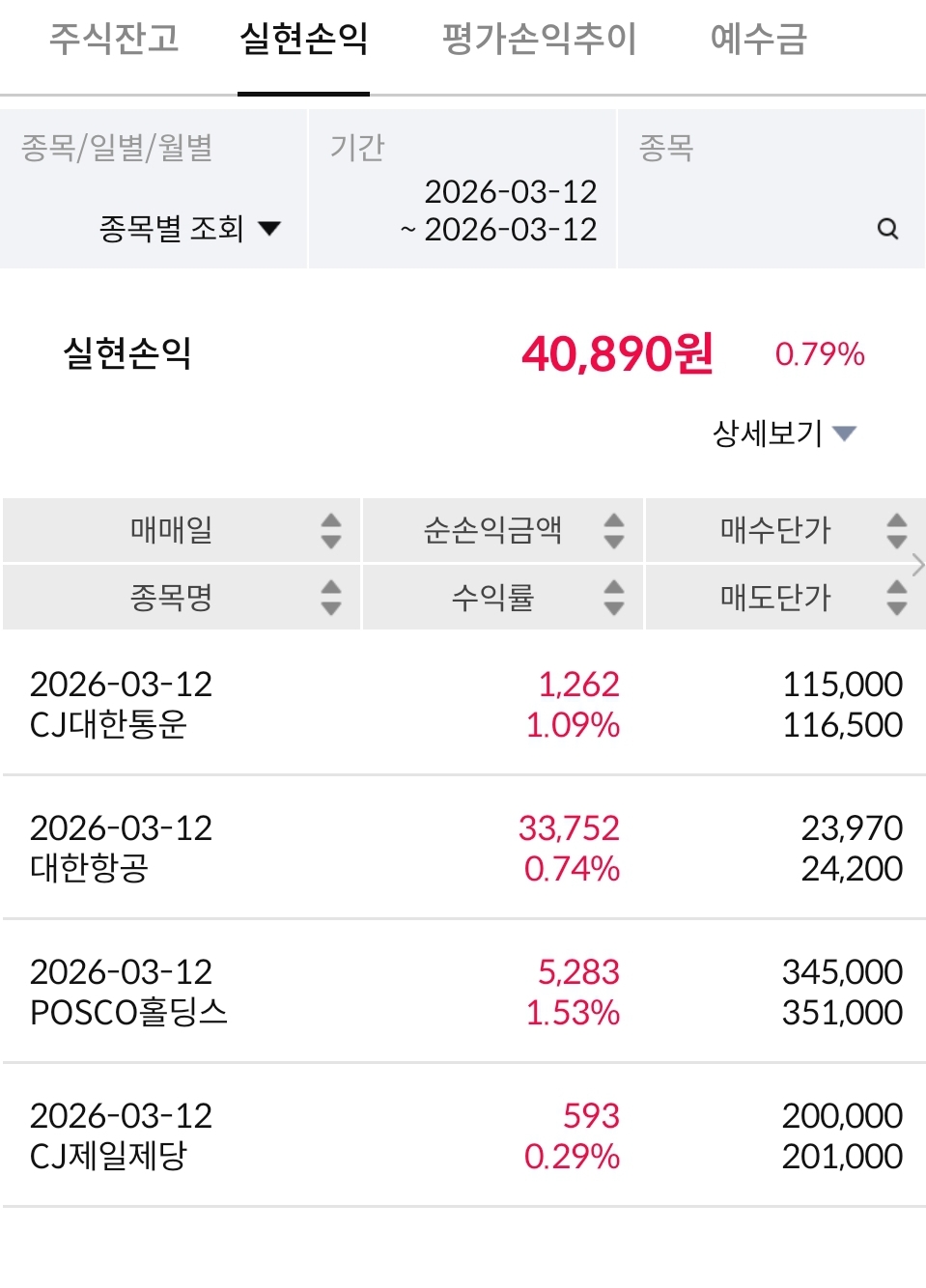
Task: Open the 종목별 조회 dropdown
Action: pyautogui.click(x=189, y=229)
